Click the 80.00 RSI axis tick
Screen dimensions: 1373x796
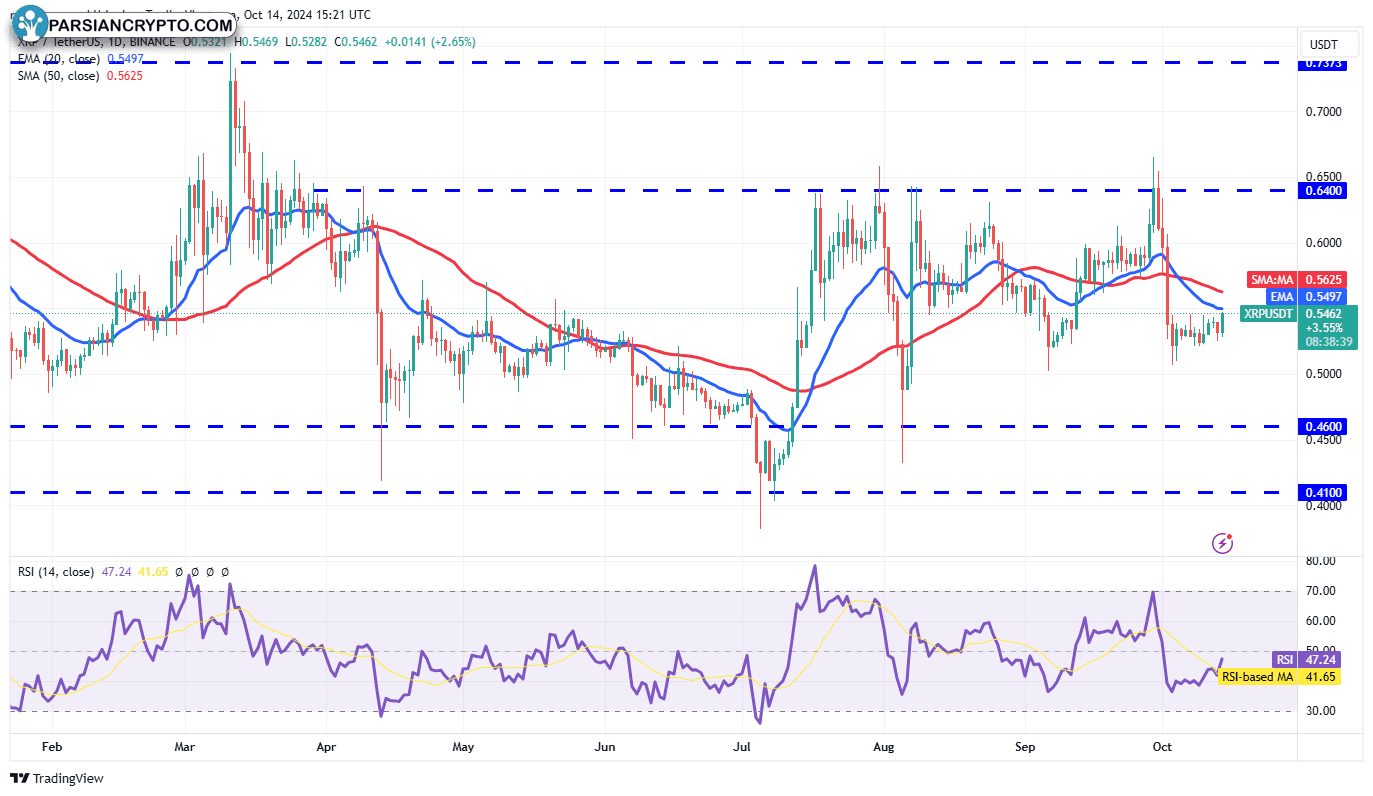(1322, 561)
